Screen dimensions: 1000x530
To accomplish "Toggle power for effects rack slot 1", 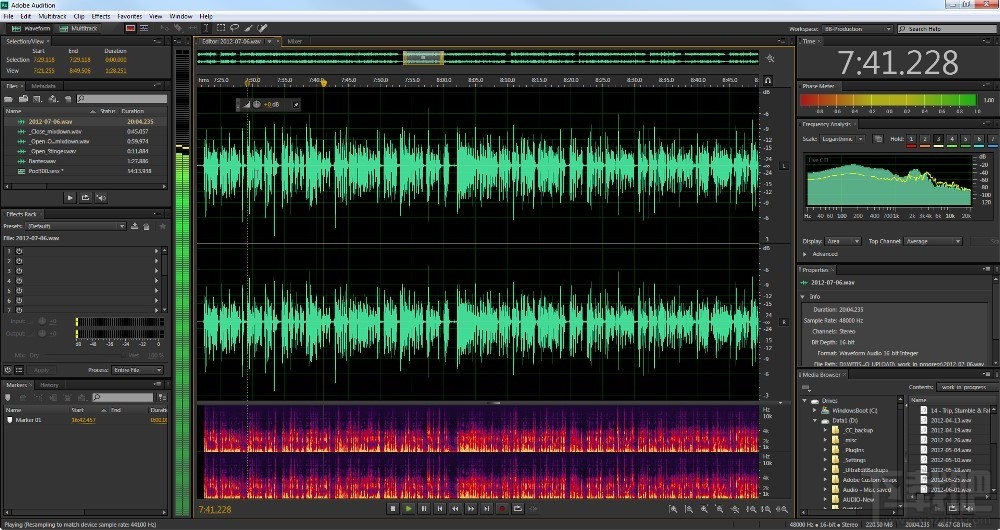I will (19, 251).
